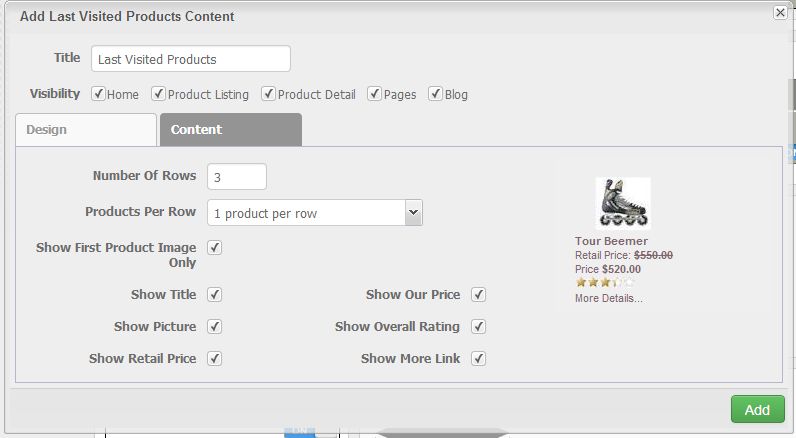Uncheck the Show Our Price option
This screenshot has width=796, height=438.
pos(478,294)
